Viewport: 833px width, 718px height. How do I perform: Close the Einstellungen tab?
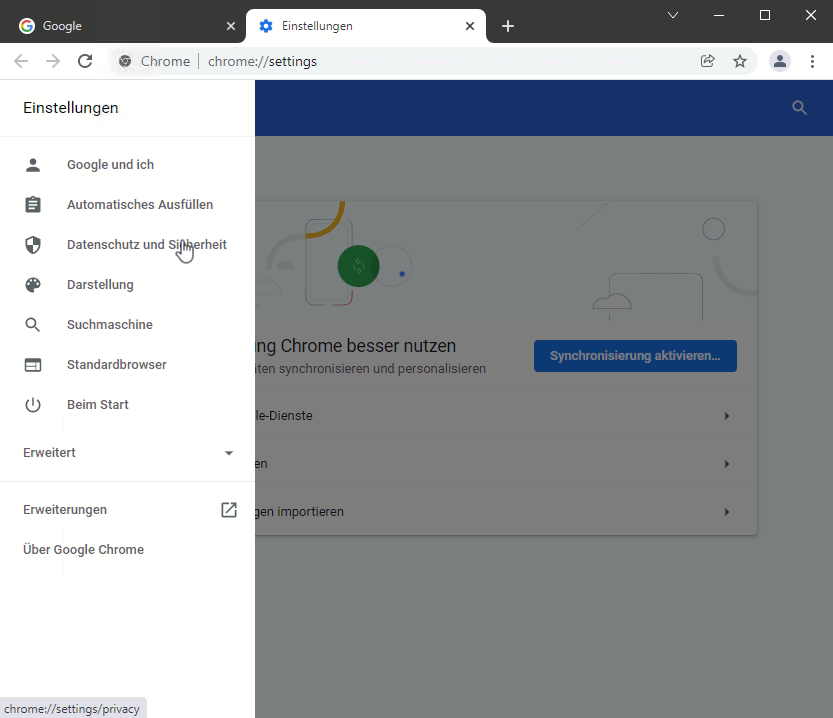pos(470,25)
